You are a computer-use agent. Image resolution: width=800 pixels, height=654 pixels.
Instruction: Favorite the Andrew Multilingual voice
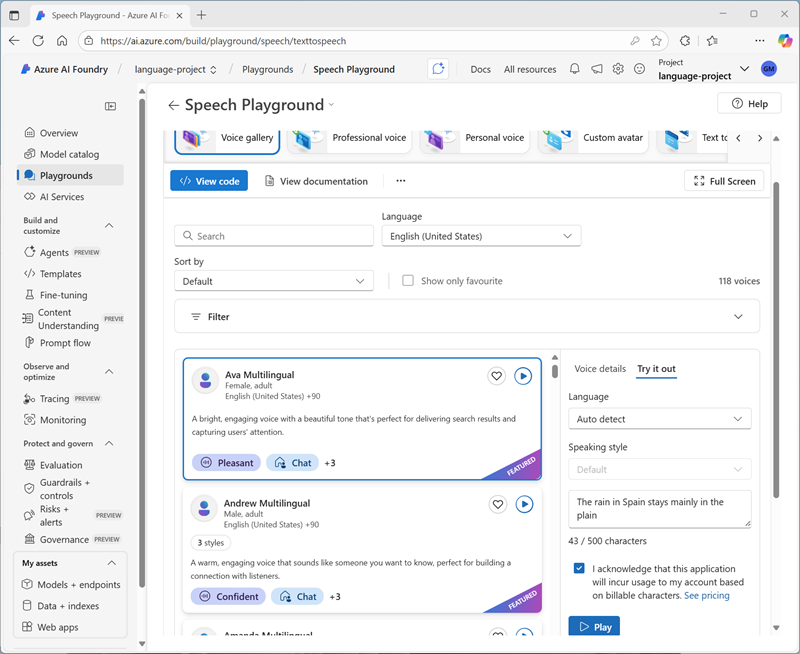tap(497, 504)
